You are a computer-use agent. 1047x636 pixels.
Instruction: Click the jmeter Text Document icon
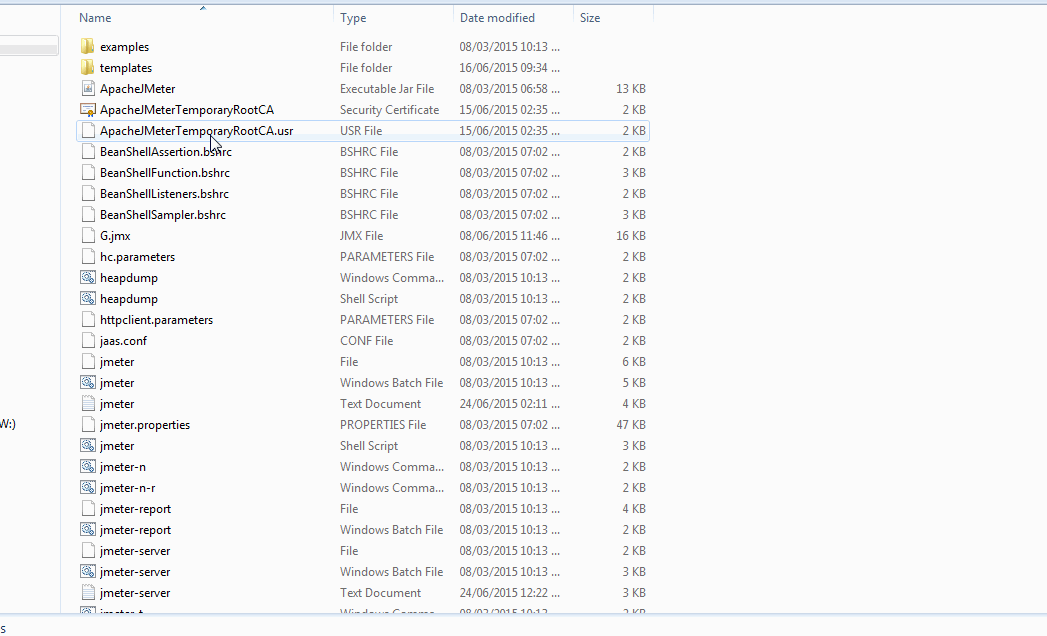tap(87, 404)
